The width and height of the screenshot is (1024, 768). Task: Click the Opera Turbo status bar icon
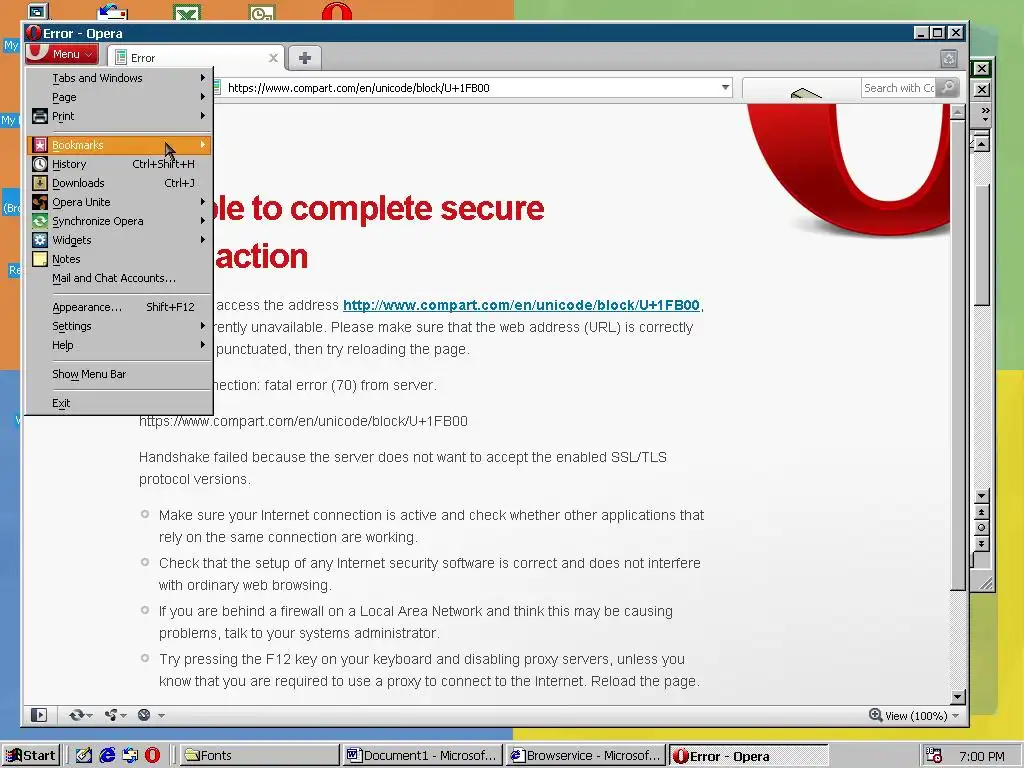point(144,715)
